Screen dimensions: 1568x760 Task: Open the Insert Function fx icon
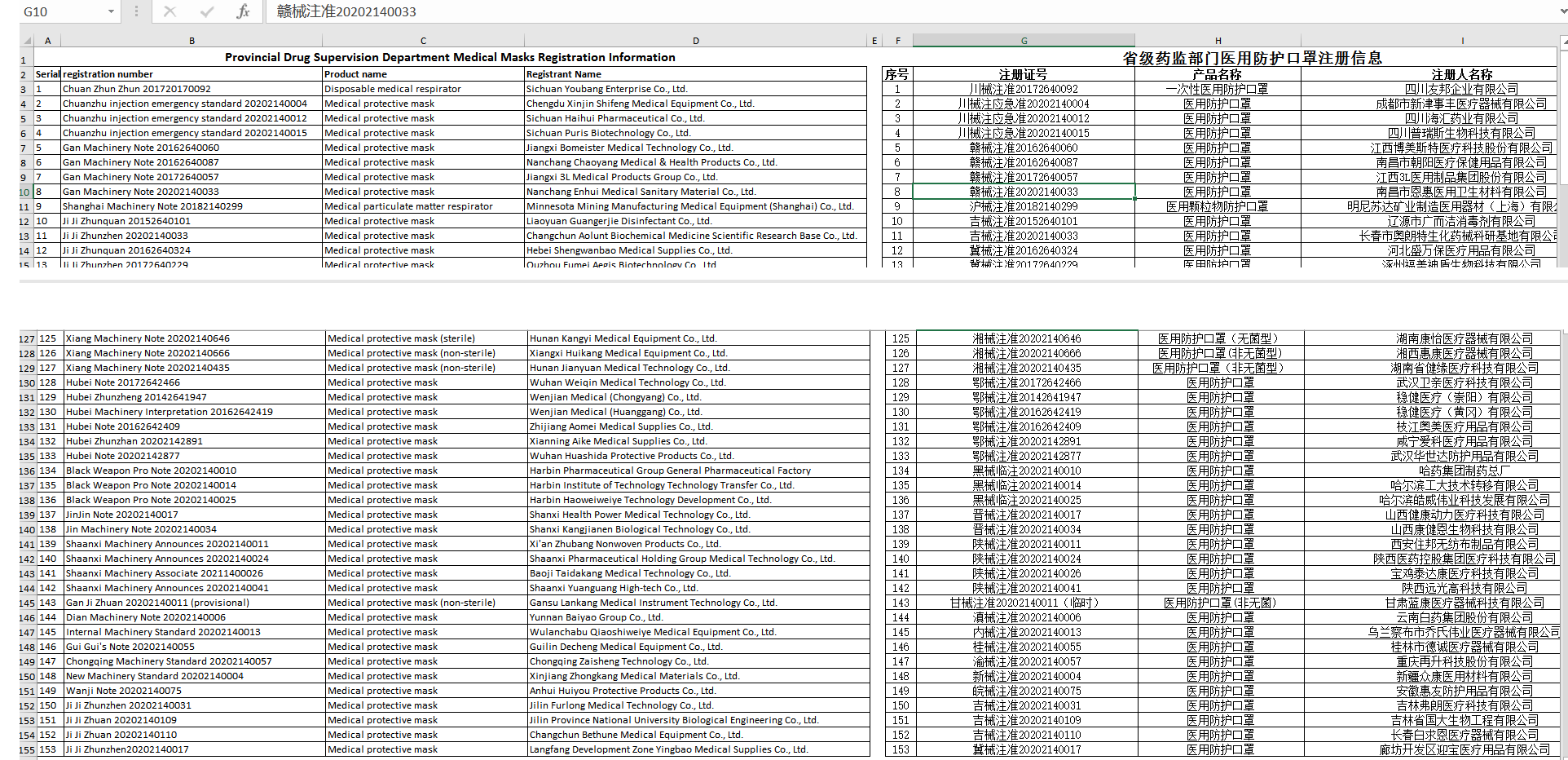point(243,11)
